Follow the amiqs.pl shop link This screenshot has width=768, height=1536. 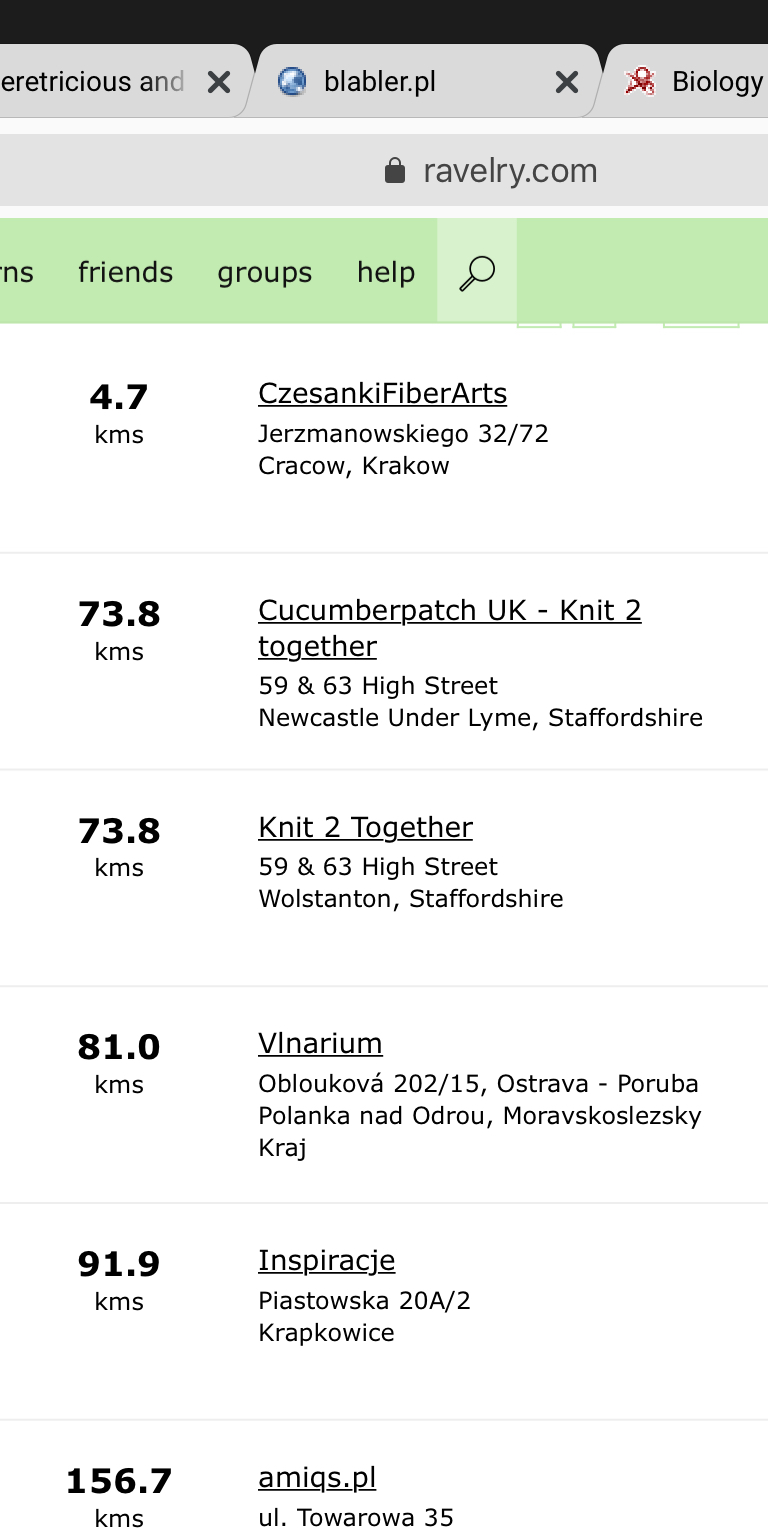point(317,1478)
